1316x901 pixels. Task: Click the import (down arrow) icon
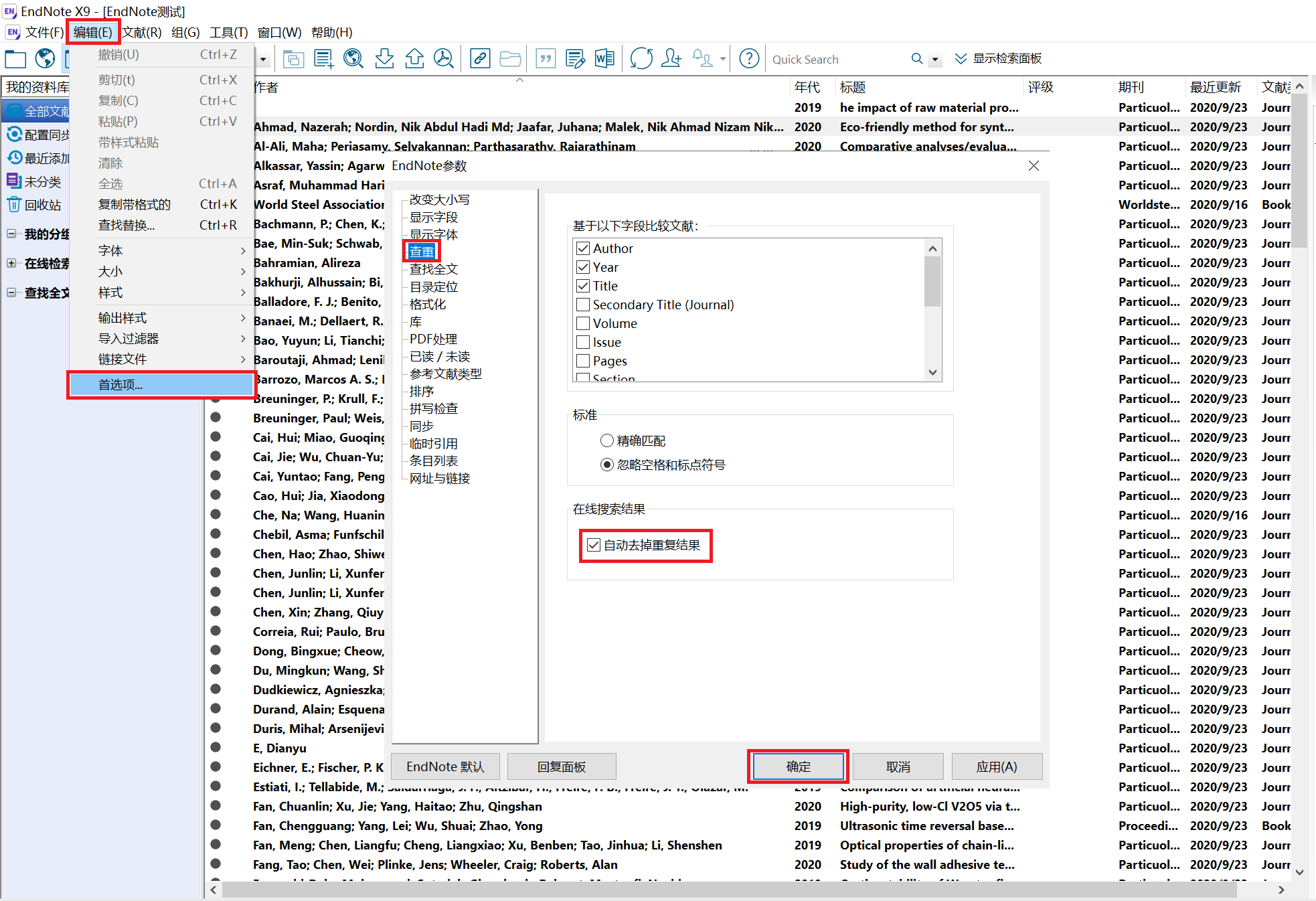tap(384, 59)
